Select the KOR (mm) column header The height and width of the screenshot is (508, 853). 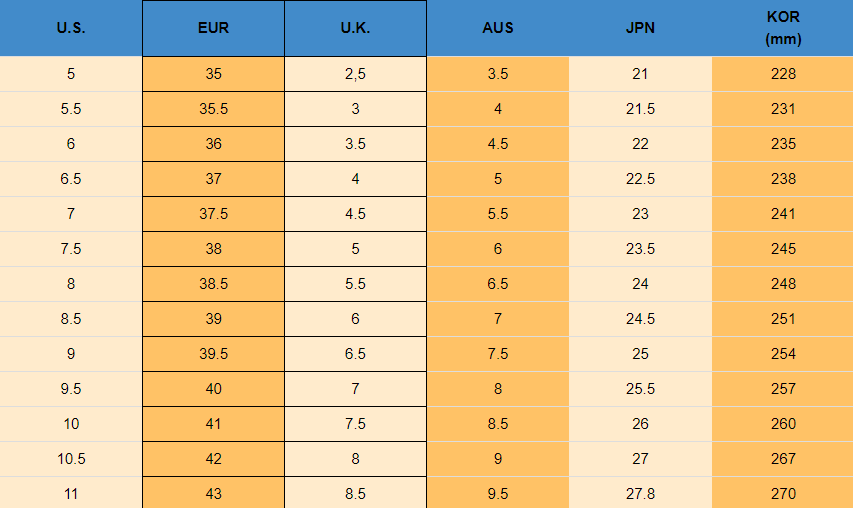pos(783,28)
